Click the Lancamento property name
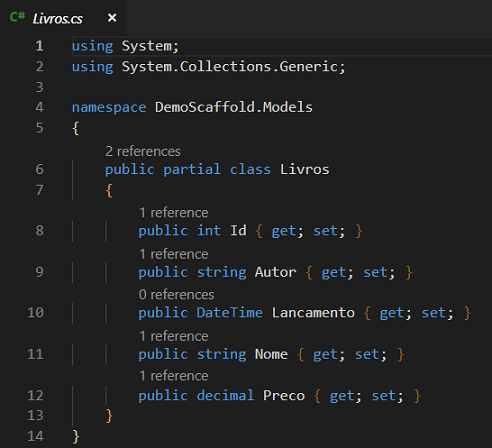Viewport: 492px width, 448px height. tap(313, 313)
